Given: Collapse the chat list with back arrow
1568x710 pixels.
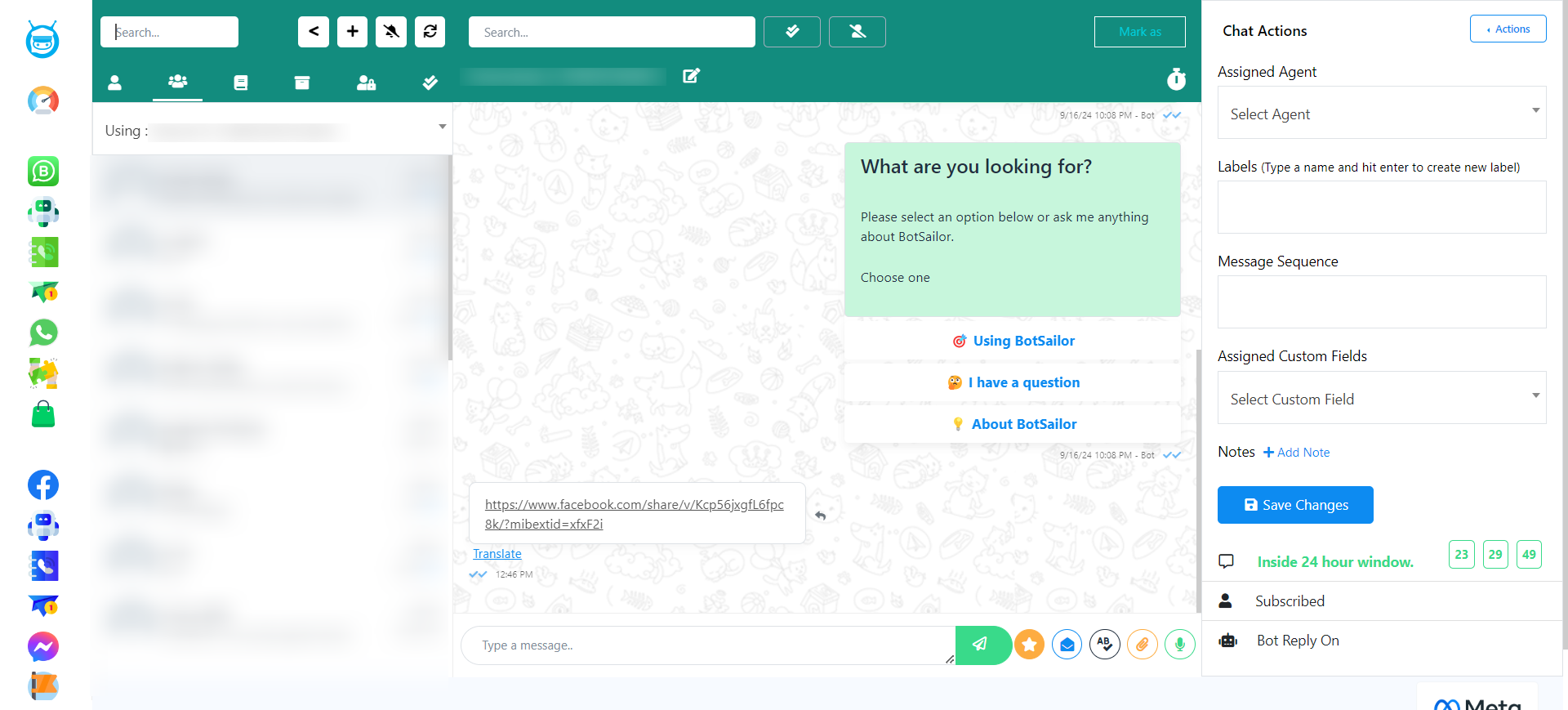Looking at the screenshot, I should click(x=314, y=32).
